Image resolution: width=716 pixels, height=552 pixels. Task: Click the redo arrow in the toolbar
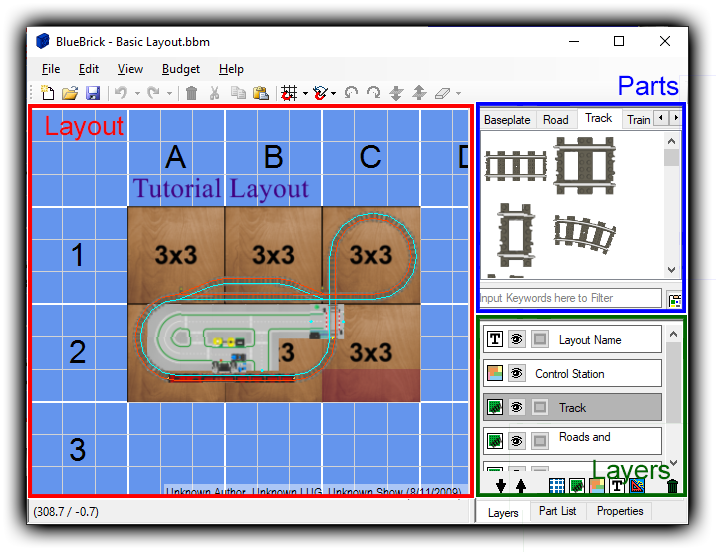pos(153,93)
